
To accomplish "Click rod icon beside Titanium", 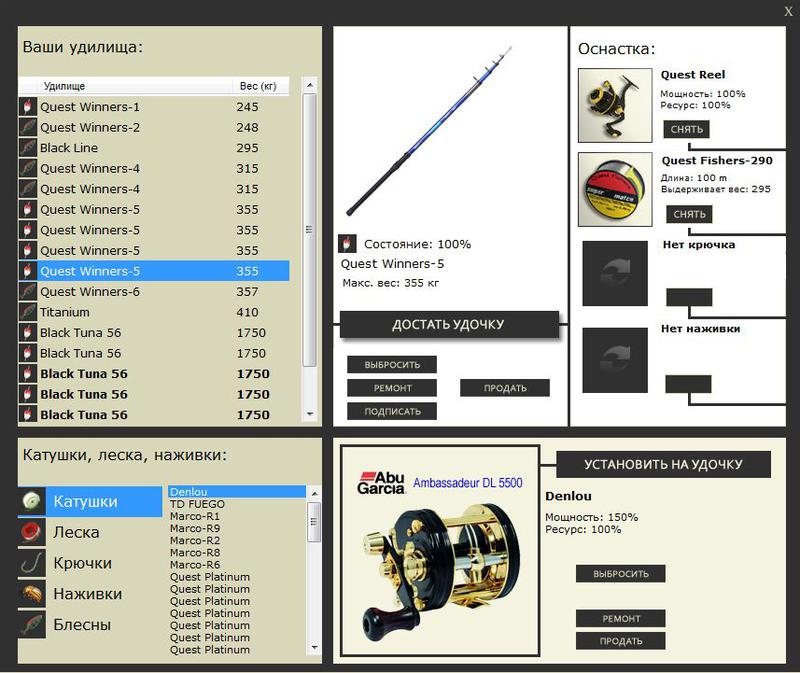I will 28,312.
